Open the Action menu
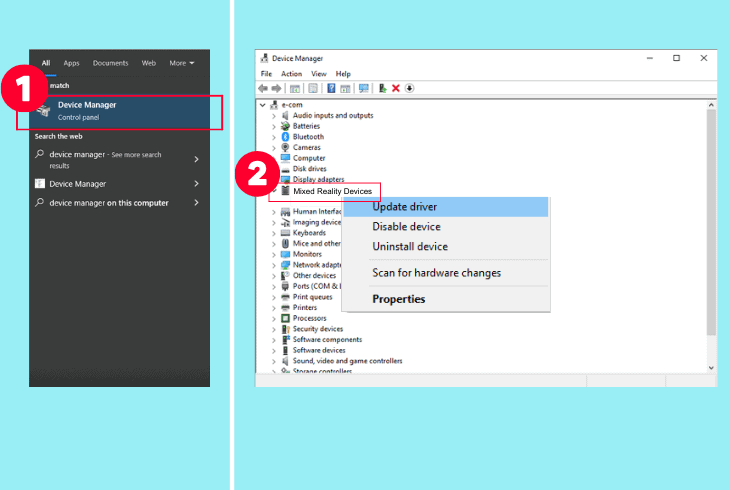 click(x=291, y=74)
